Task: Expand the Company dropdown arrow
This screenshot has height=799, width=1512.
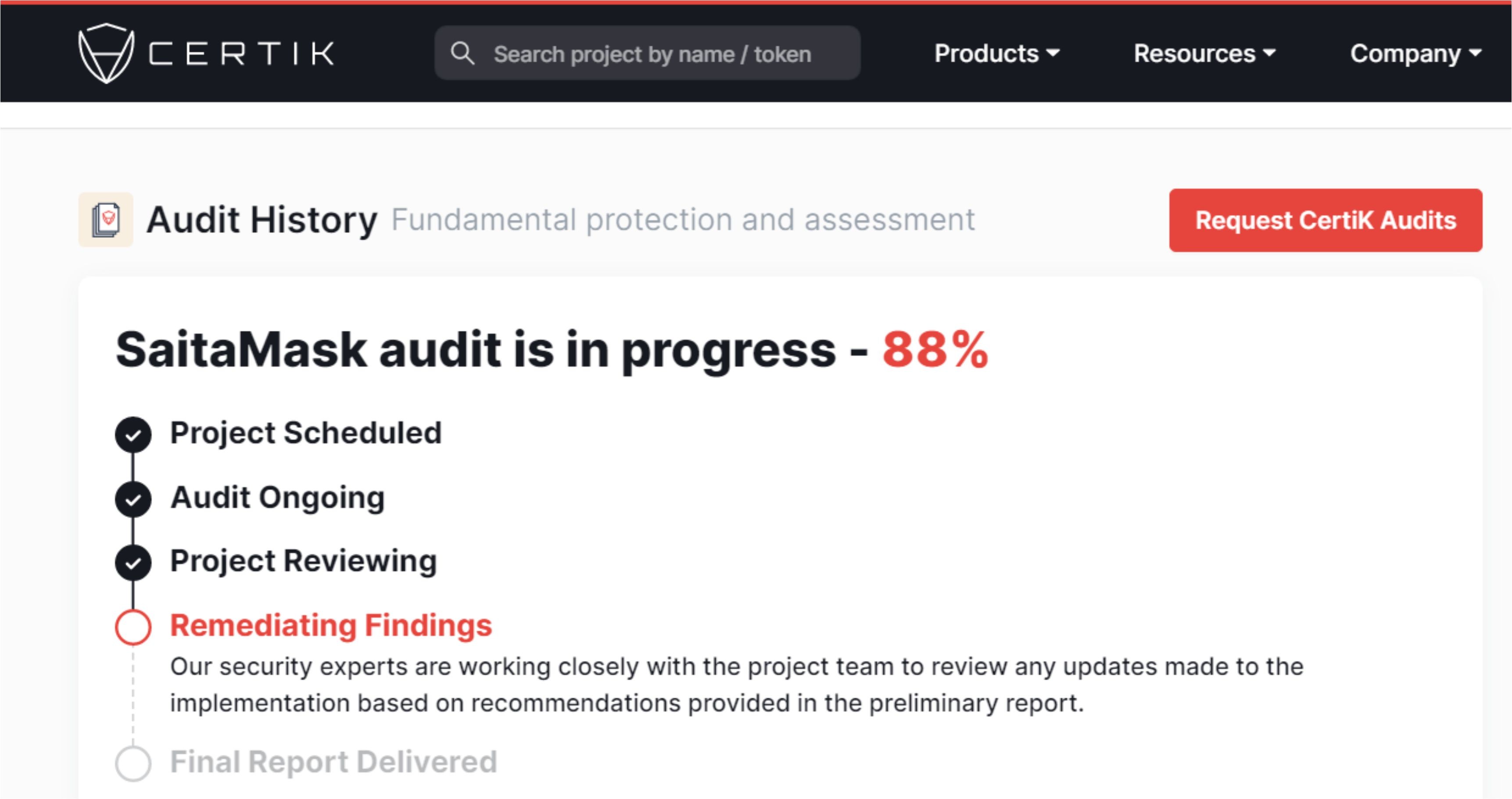Action: (1475, 54)
